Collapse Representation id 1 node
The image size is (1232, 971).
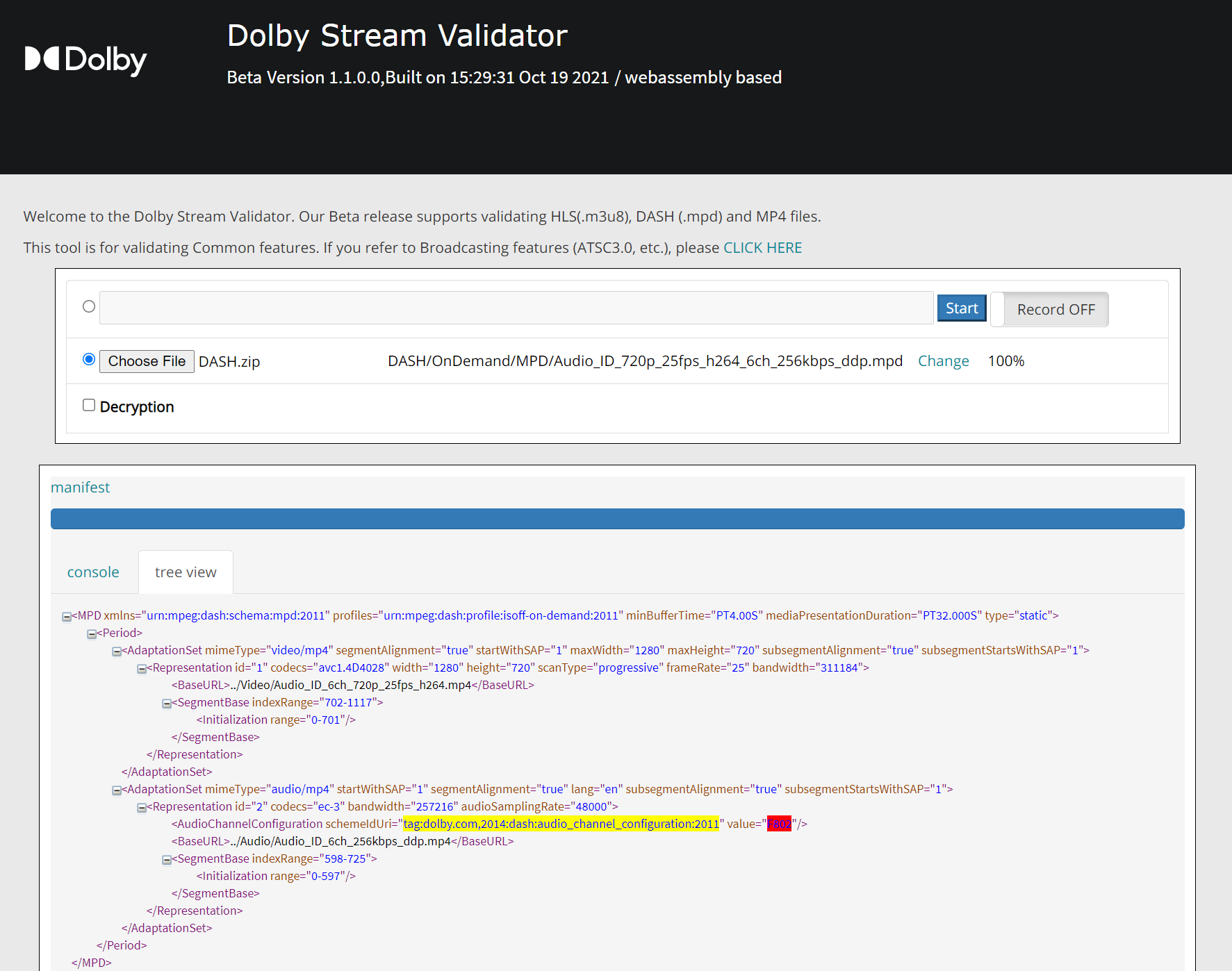[141, 667]
